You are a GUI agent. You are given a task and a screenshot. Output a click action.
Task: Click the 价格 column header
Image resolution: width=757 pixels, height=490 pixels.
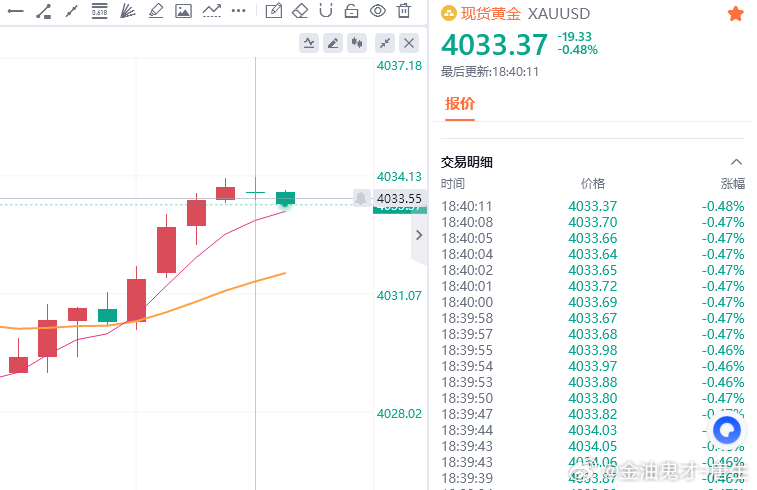(593, 183)
